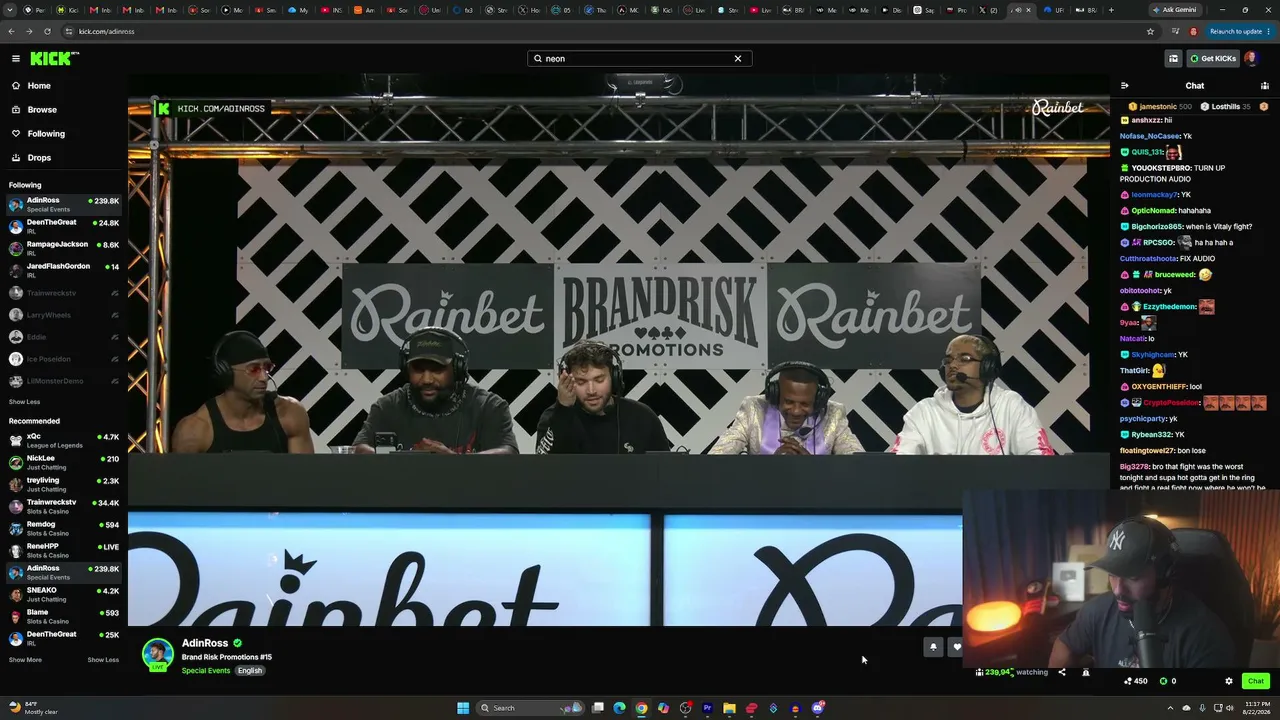The image size is (1280, 720).
Task: Click the jamestonic top gifter entry
Action: click(1160, 106)
